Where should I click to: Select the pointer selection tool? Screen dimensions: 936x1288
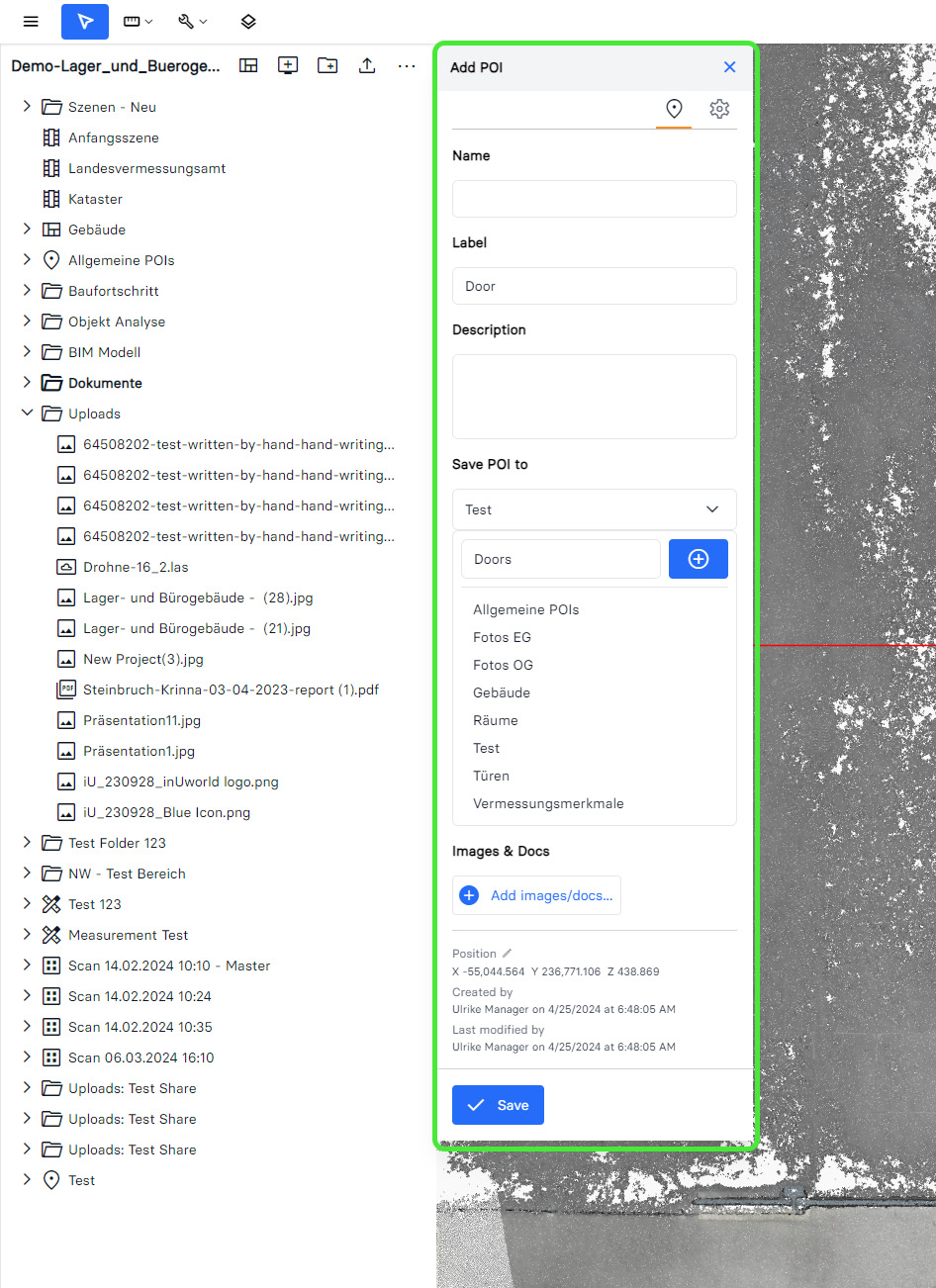pos(85,22)
